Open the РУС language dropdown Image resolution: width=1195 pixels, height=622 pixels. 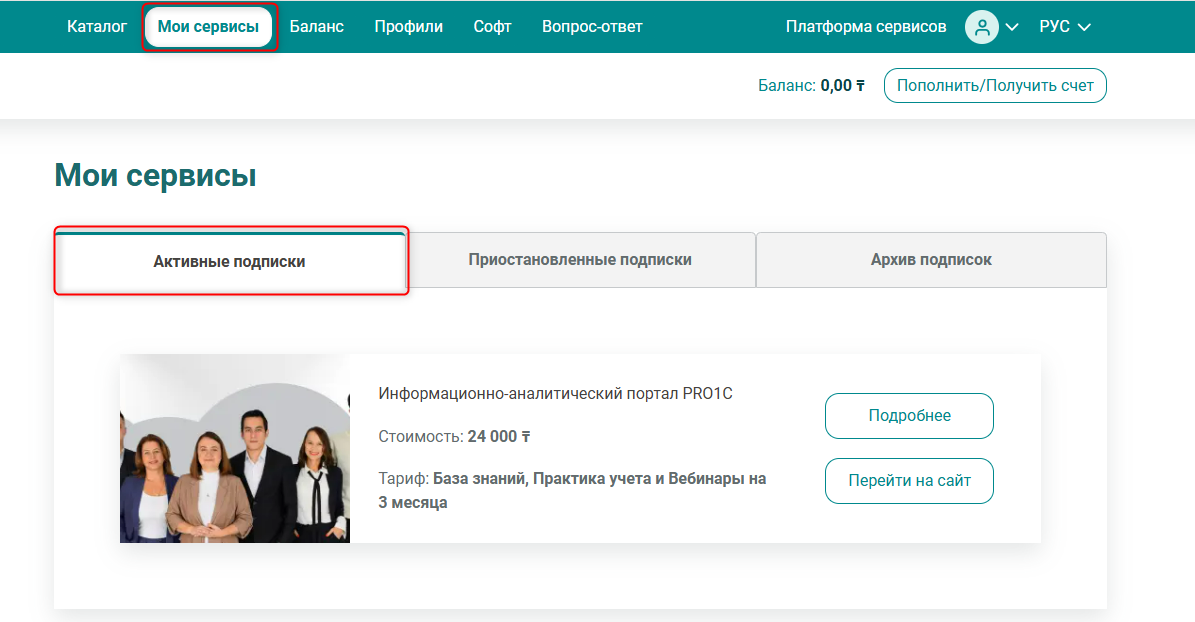coord(1064,27)
